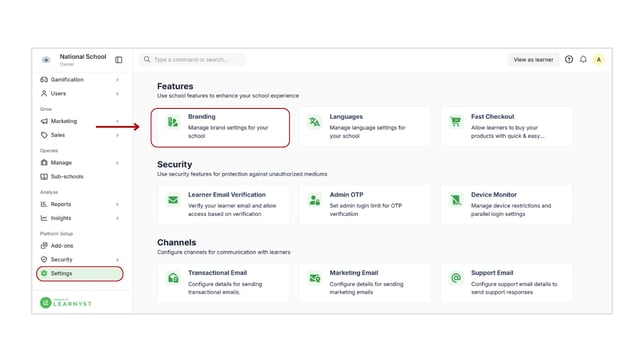Click the Languages translate icon

click(315, 122)
